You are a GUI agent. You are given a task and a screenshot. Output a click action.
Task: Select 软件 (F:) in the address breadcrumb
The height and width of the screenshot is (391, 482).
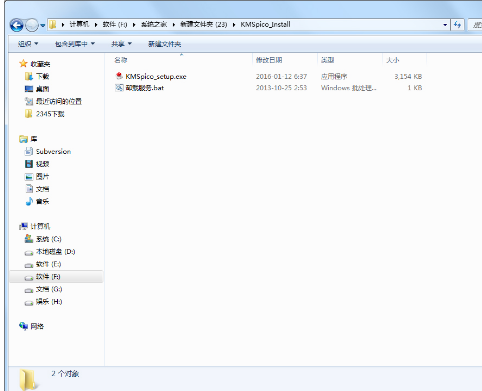[x=115, y=24]
